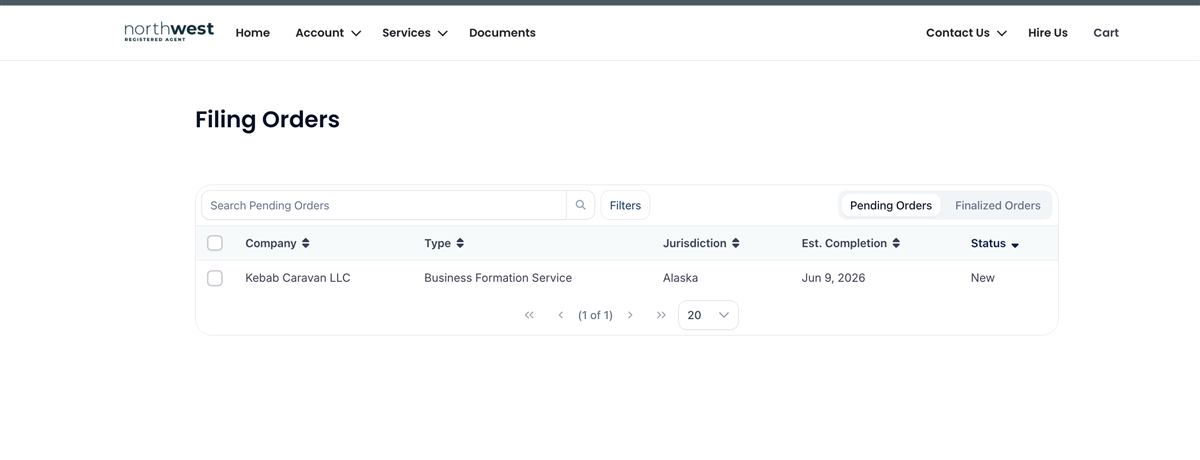Viewport: 1200px width, 460px height.
Task: Click the Search Pending Orders field
Action: [384, 205]
